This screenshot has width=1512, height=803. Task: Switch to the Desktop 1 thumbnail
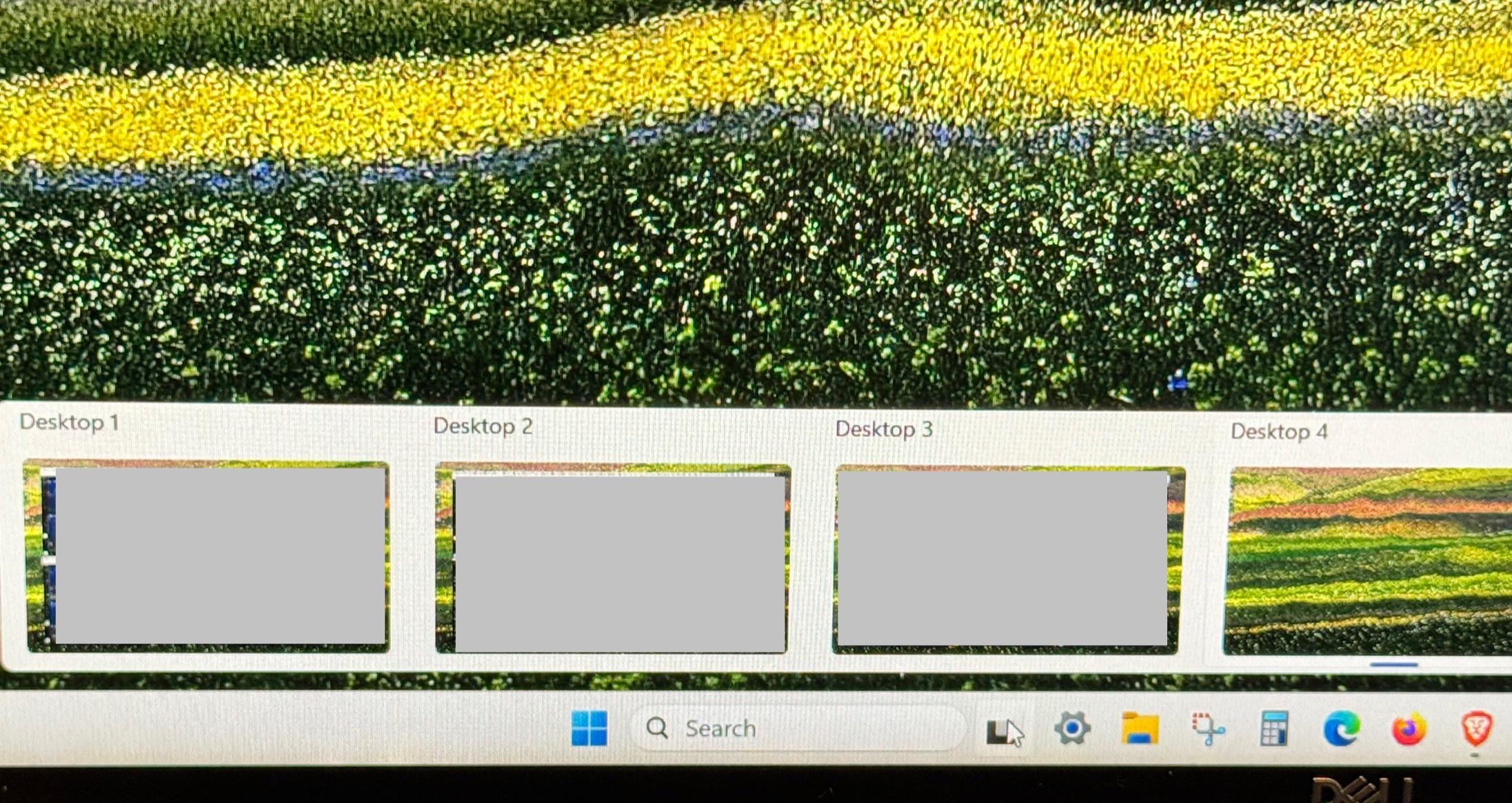click(x=207, y=556)
